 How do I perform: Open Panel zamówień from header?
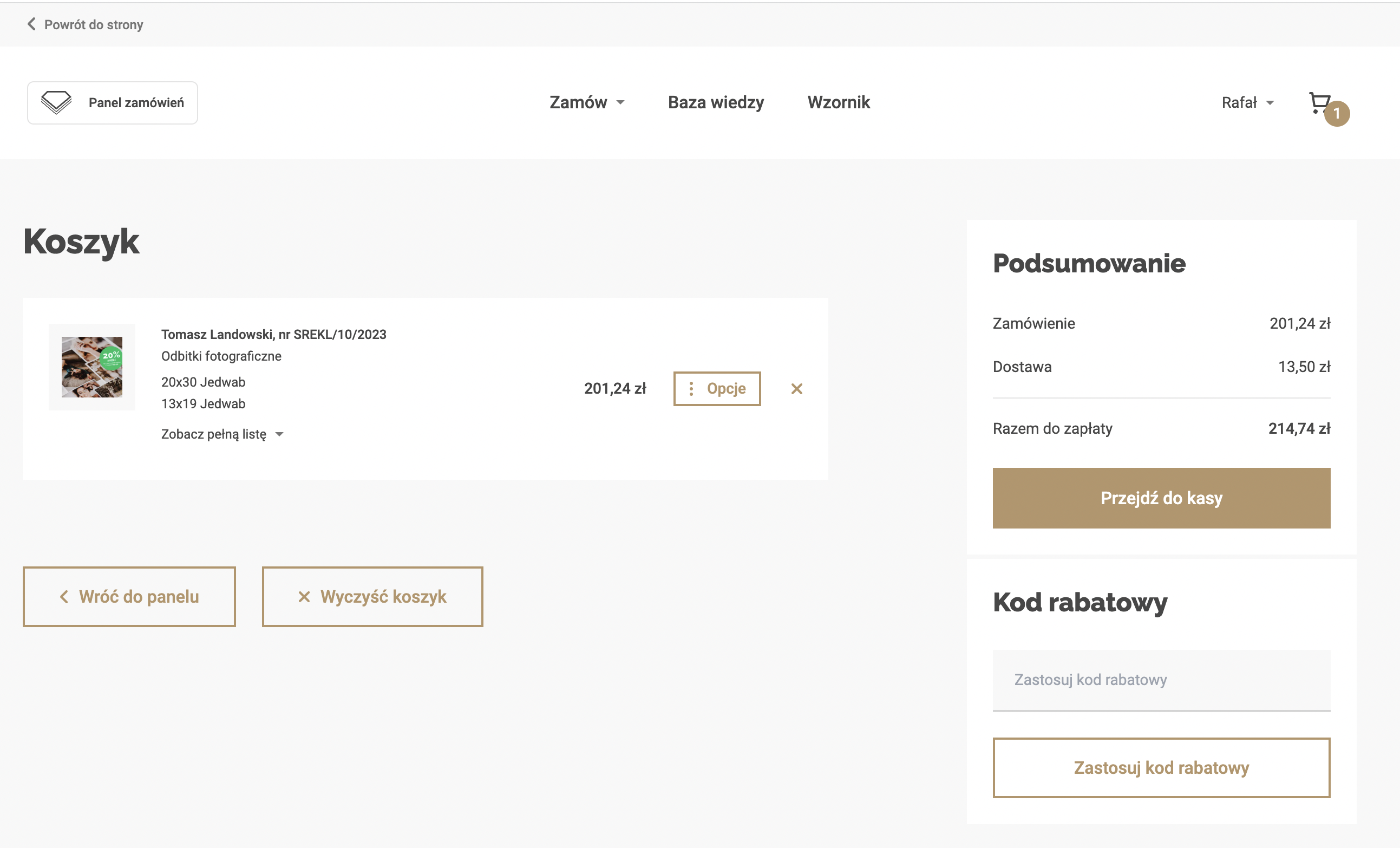pos(136,103)
